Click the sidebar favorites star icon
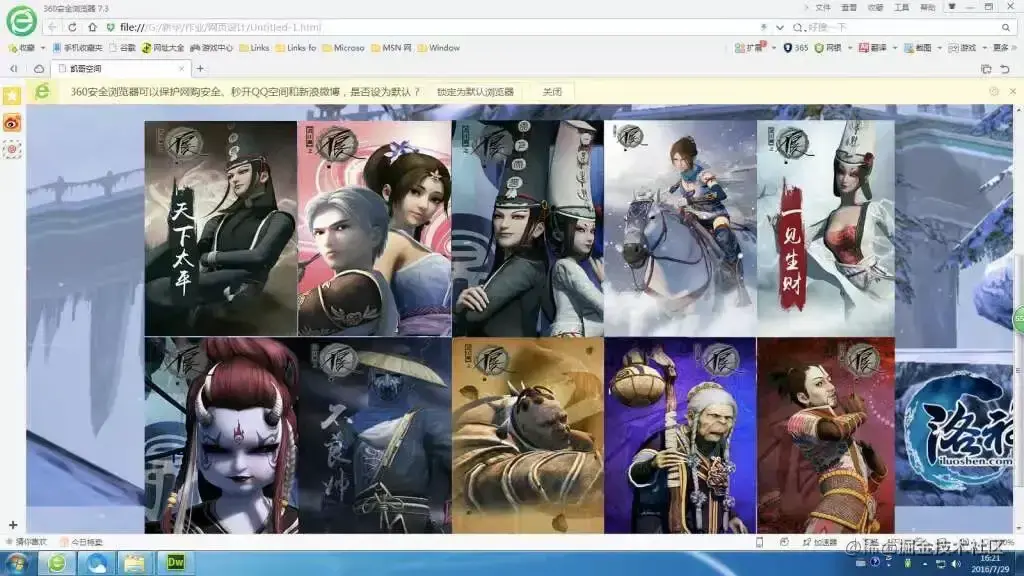The height and width of the screenshot is (576, 1024). (12, 96)
